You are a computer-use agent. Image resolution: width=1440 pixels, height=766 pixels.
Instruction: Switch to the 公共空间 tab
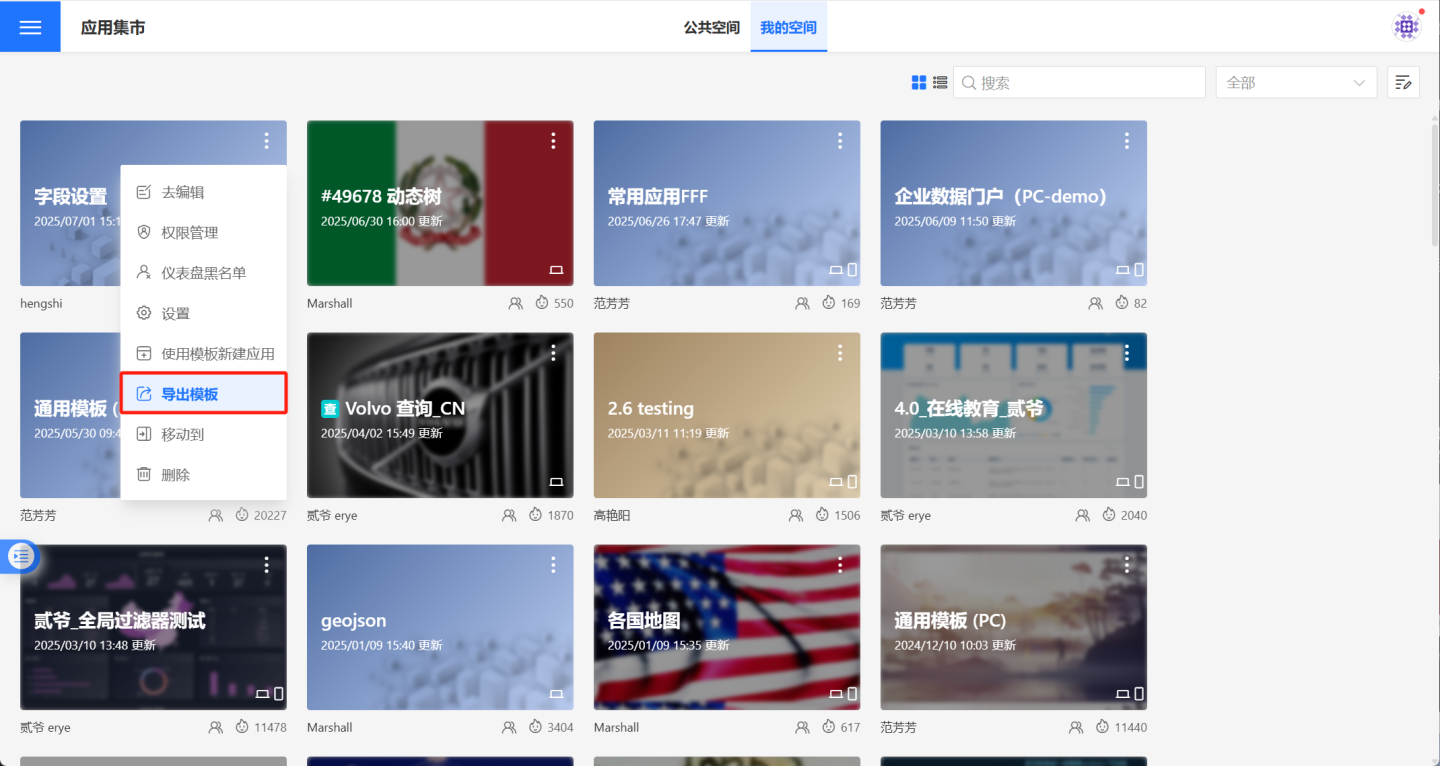coord(711,27)
